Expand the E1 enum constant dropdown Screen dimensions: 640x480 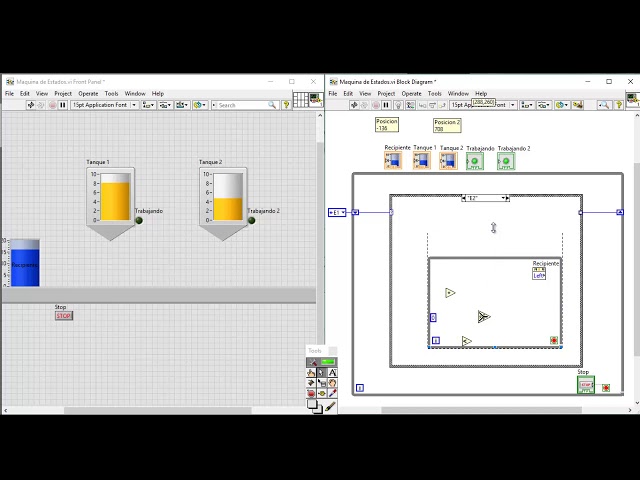click(x=337, y=212)
